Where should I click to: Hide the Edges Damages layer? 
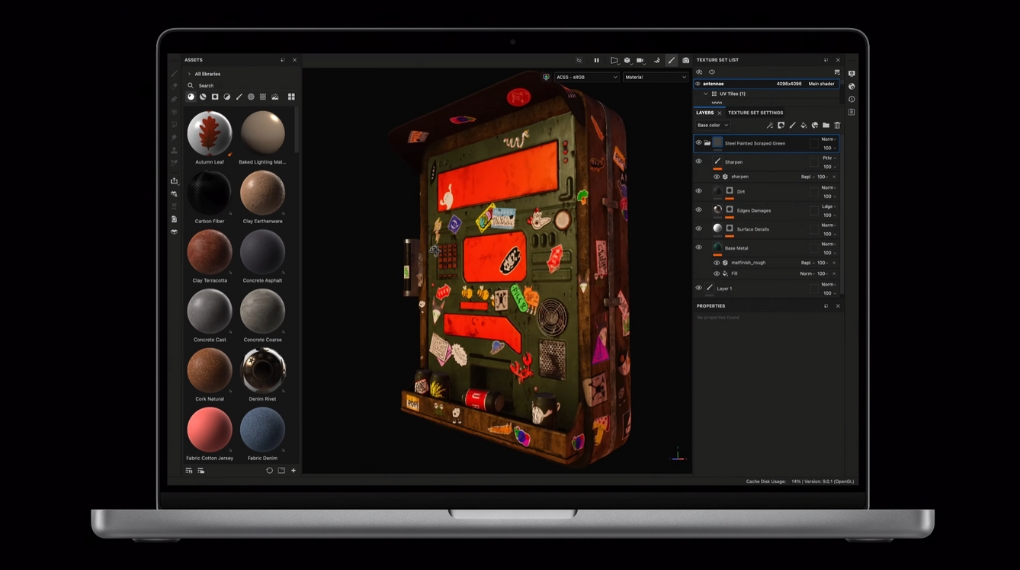click(x=699, y=210)
